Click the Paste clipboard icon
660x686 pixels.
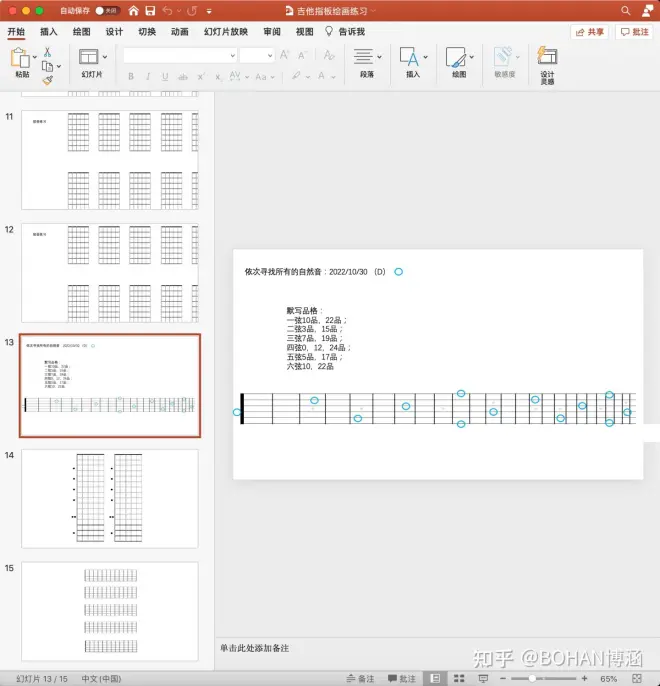tap(21, 57)
